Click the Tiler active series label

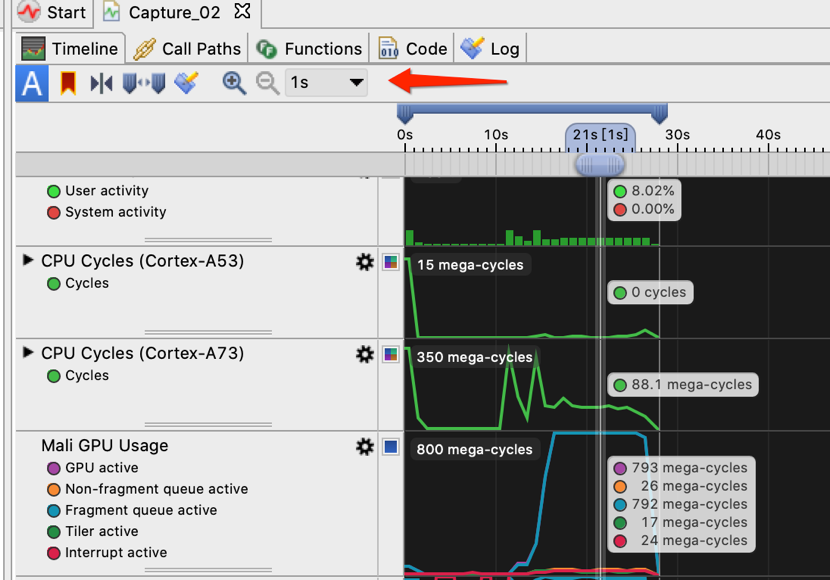coord(102,531)
